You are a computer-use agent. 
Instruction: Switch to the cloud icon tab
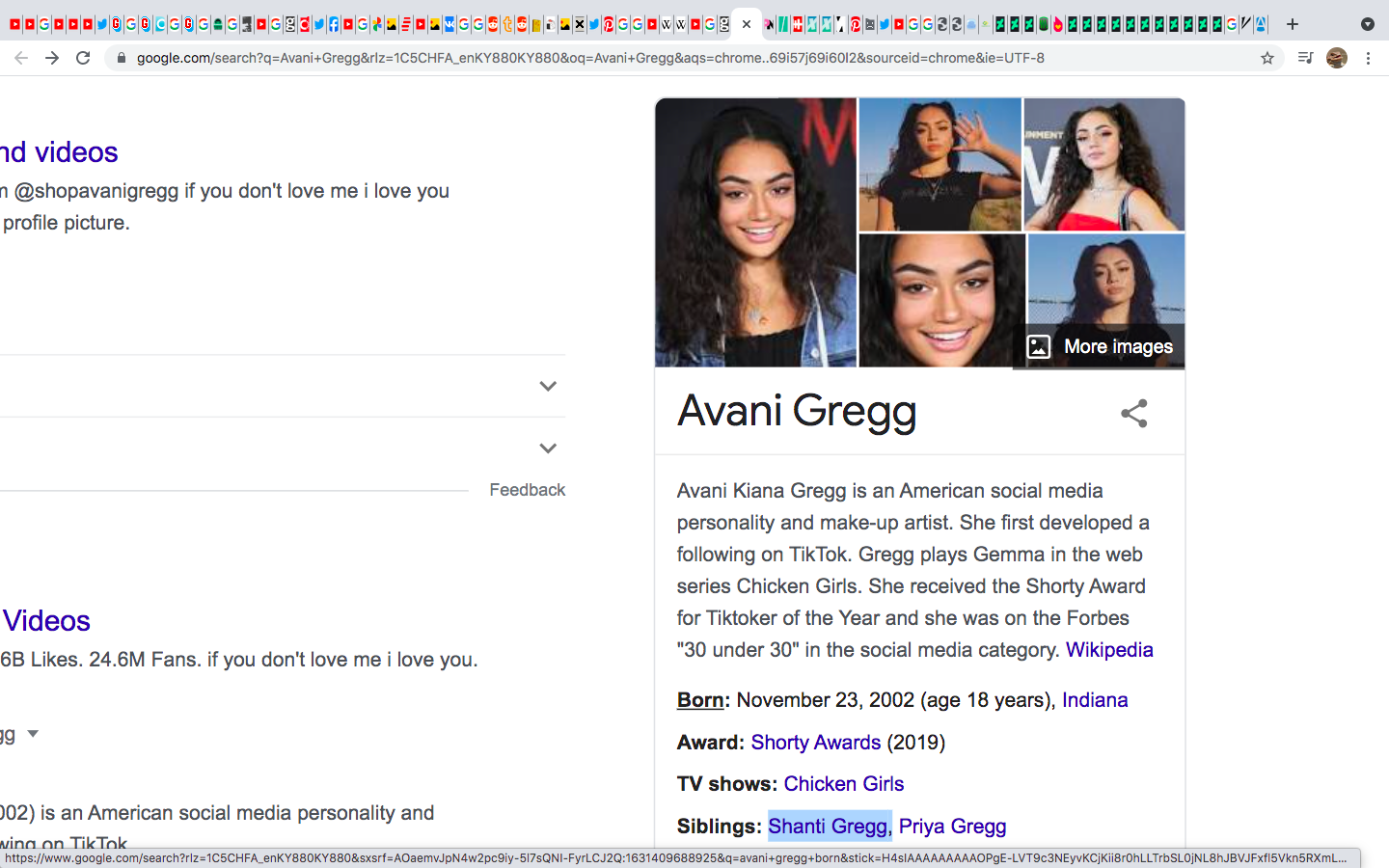(x=971, y=25)
